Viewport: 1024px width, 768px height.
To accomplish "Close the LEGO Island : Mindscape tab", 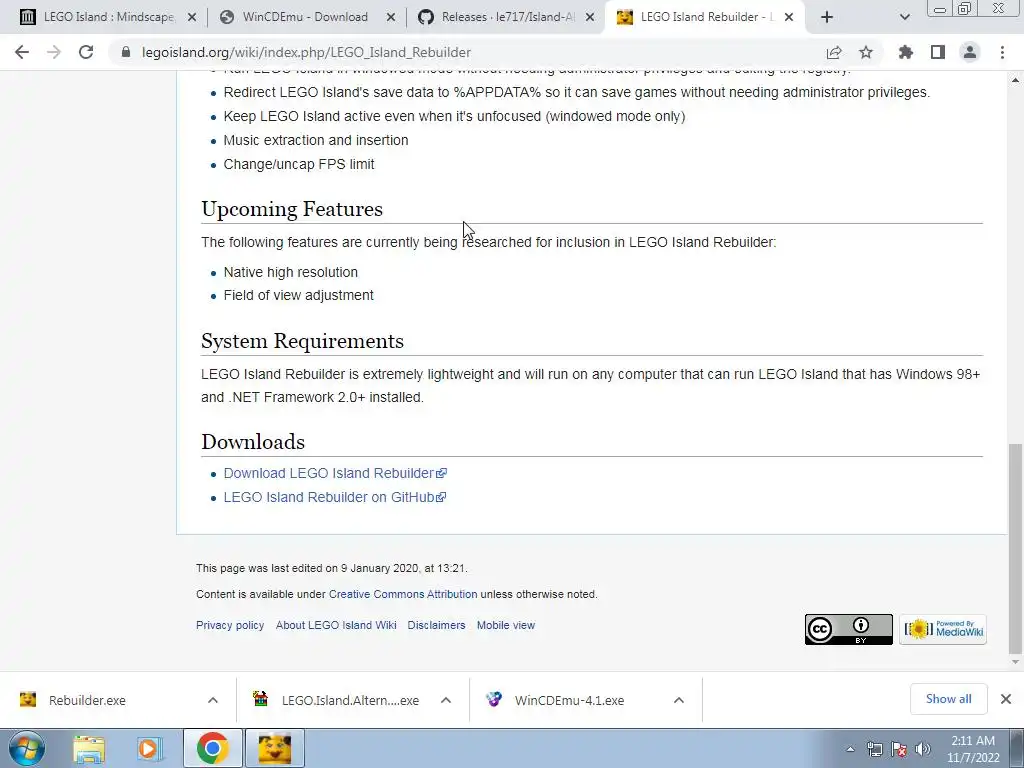I will [192, 17].
